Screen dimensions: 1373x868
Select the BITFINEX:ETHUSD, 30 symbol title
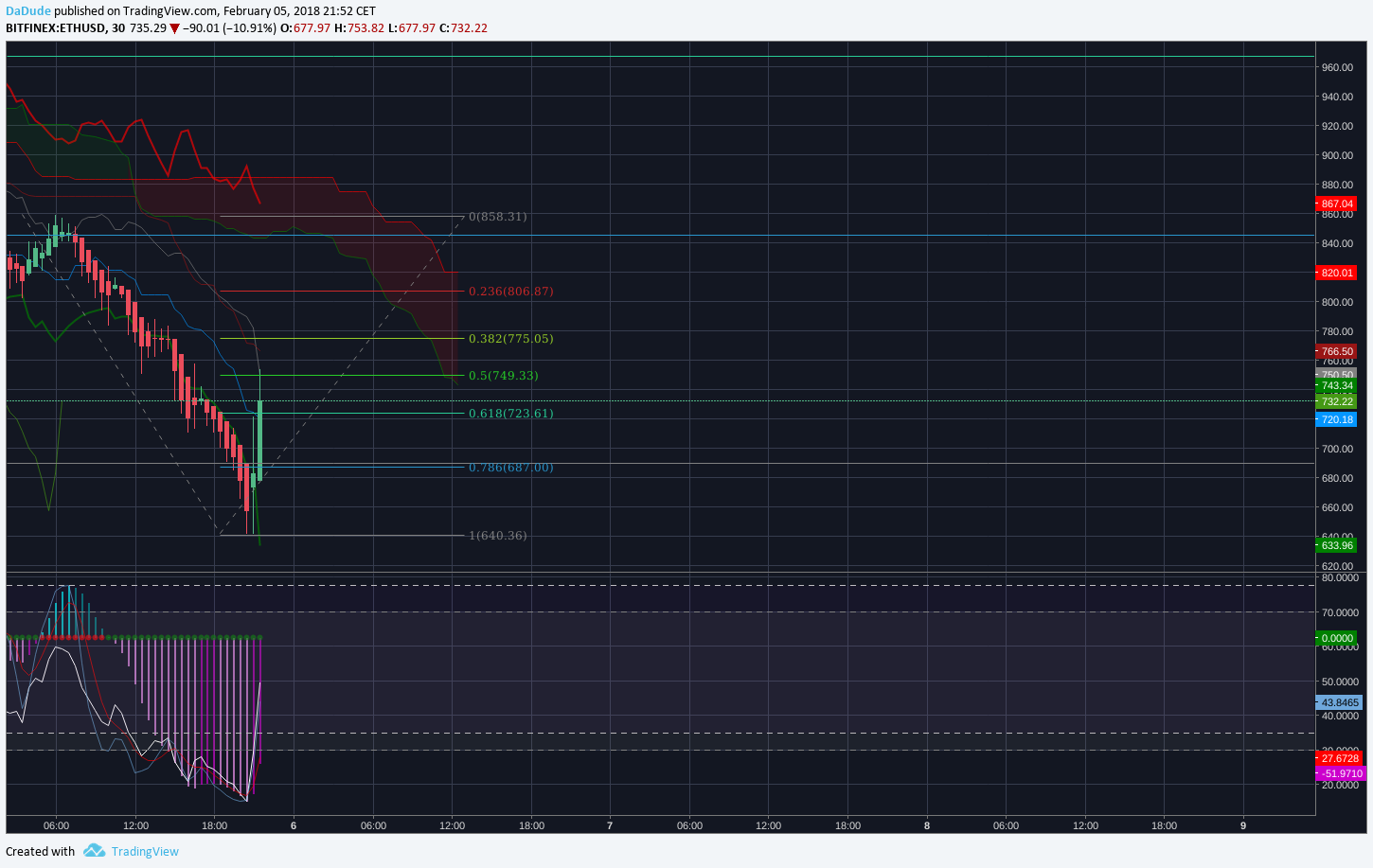(x=65, y=28)
